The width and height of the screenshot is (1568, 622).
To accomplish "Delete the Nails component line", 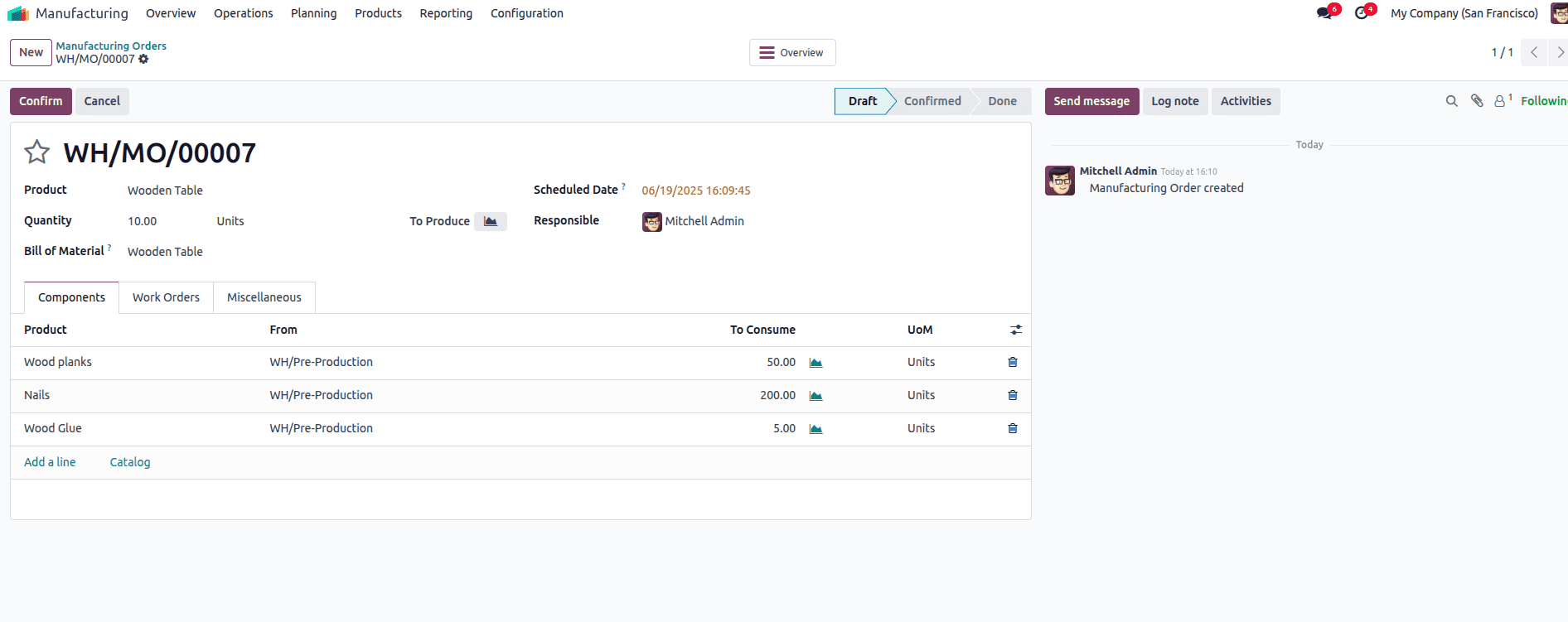I will coord(1013,395).
